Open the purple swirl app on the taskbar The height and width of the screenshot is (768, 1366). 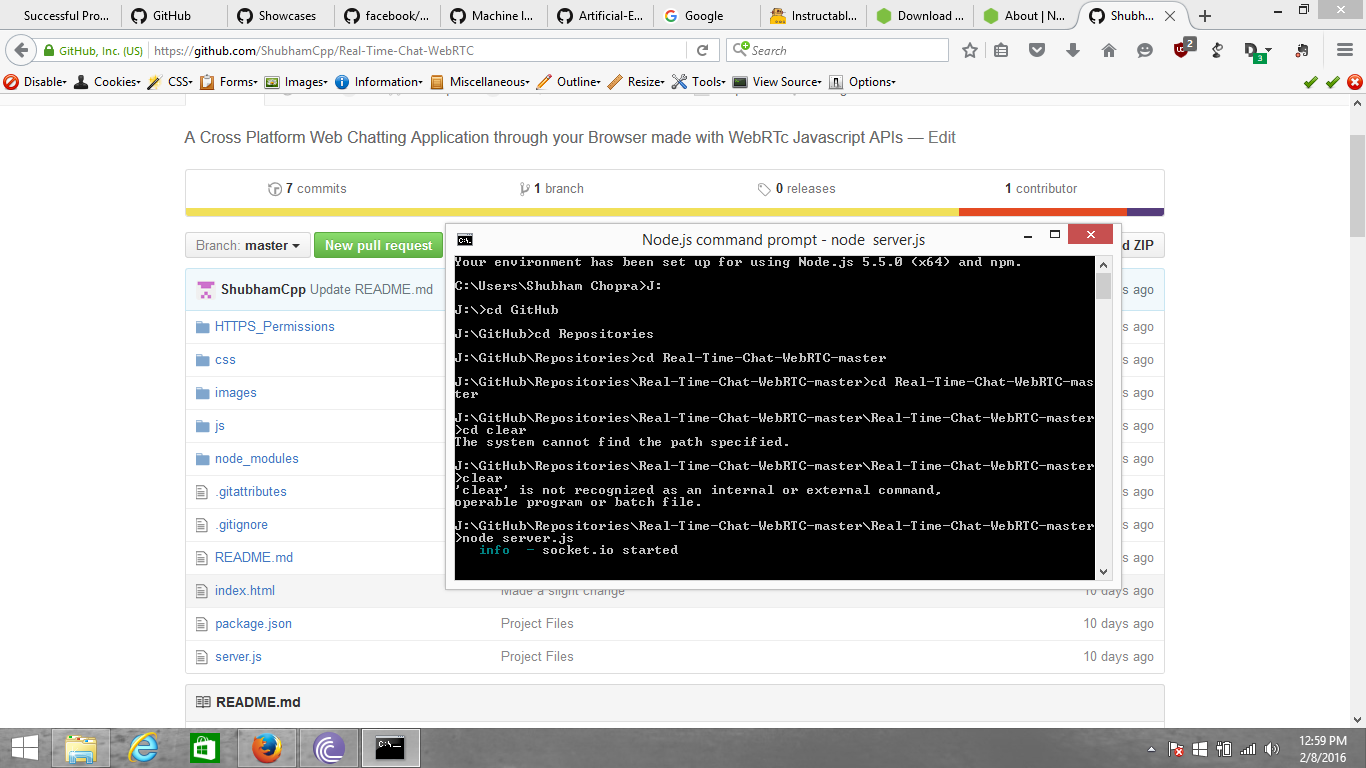click(x=328, y=748)
